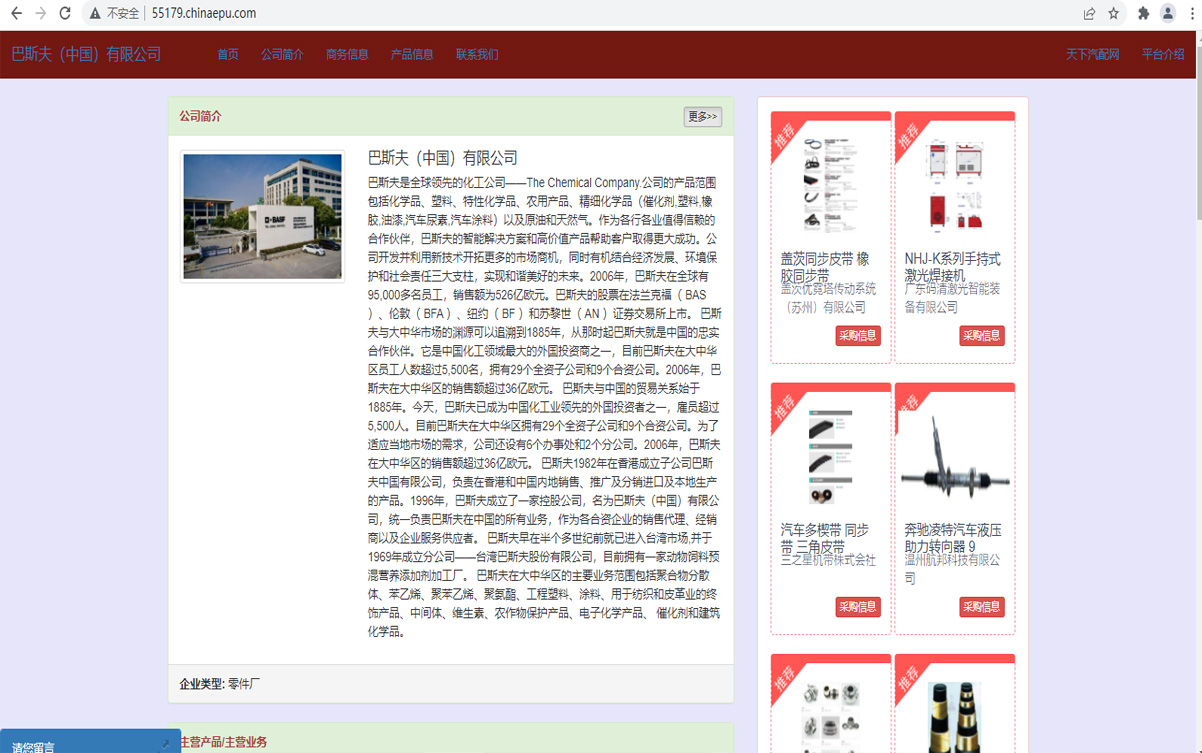
Task: Click the browser forward arrow
Action: tap(40, 13)
